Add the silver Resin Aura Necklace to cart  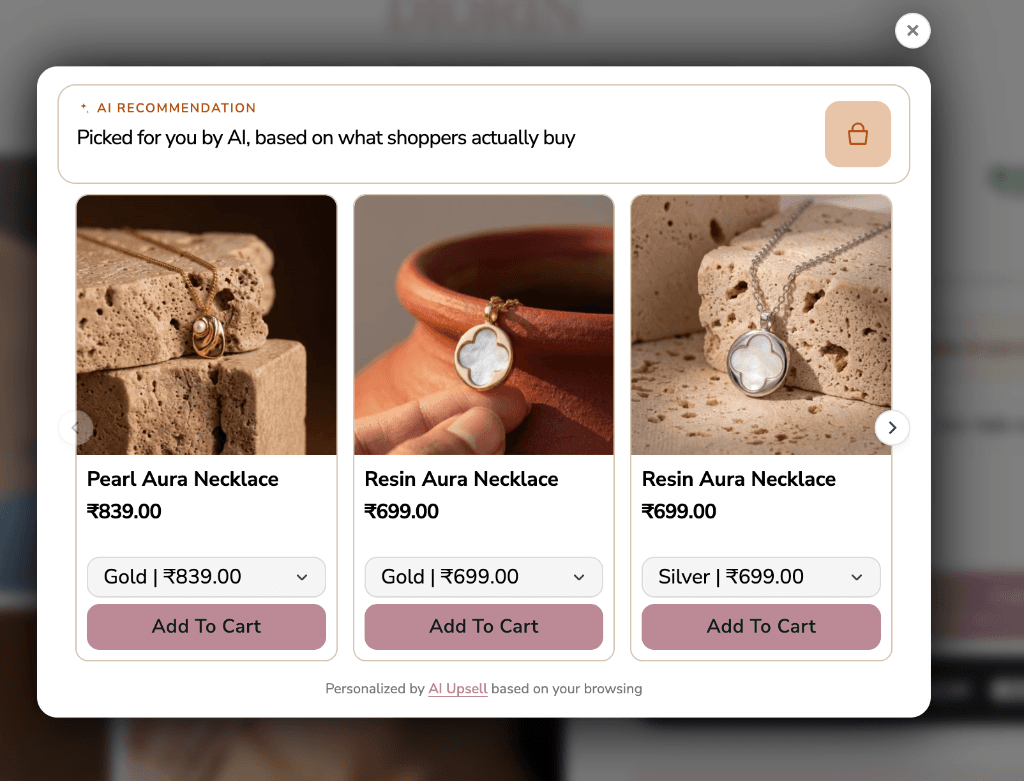761,626
